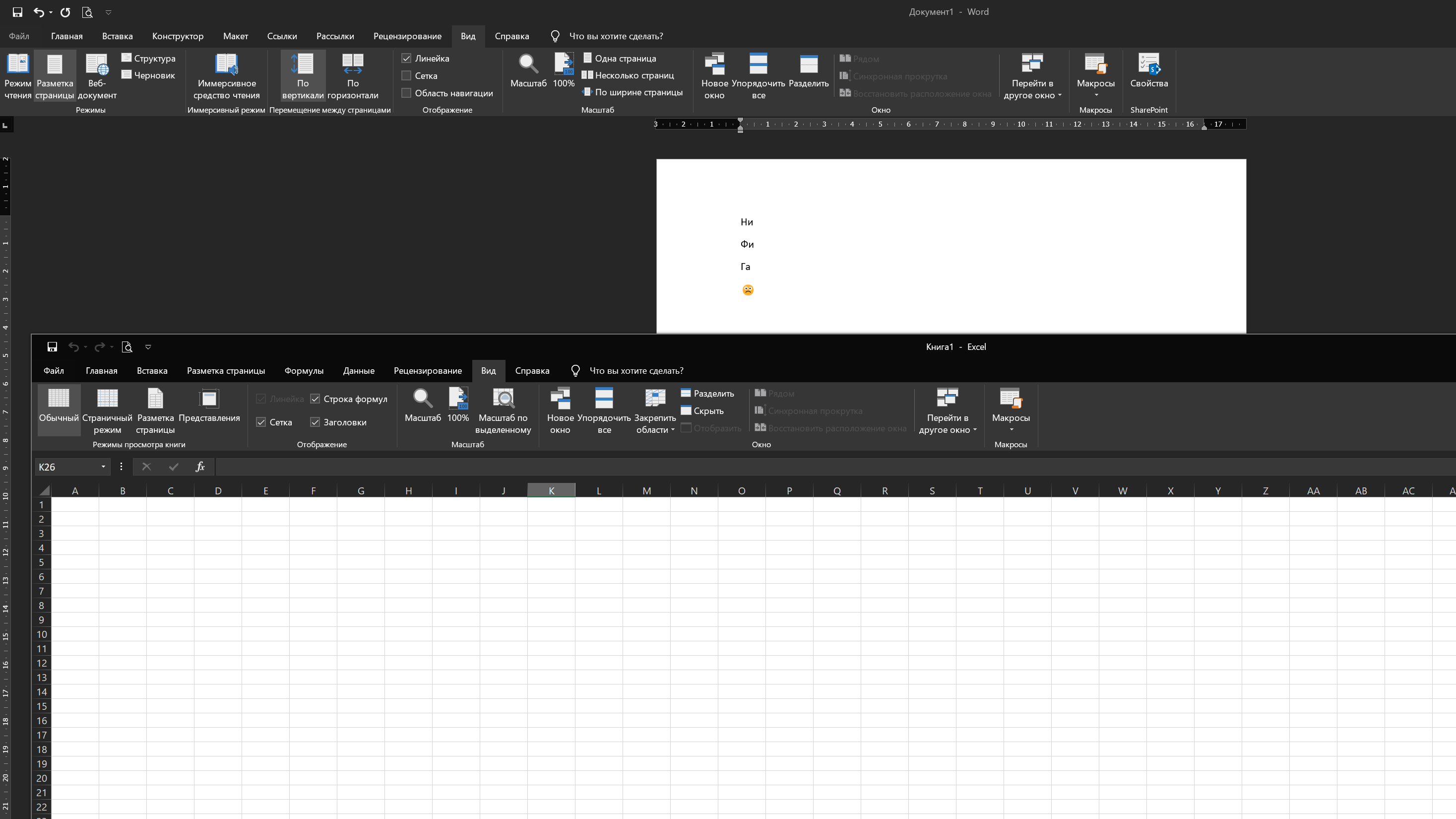1456x819 pixels.
Task: Open the Name Box dropdown arrow
Action: coord(104,467)
